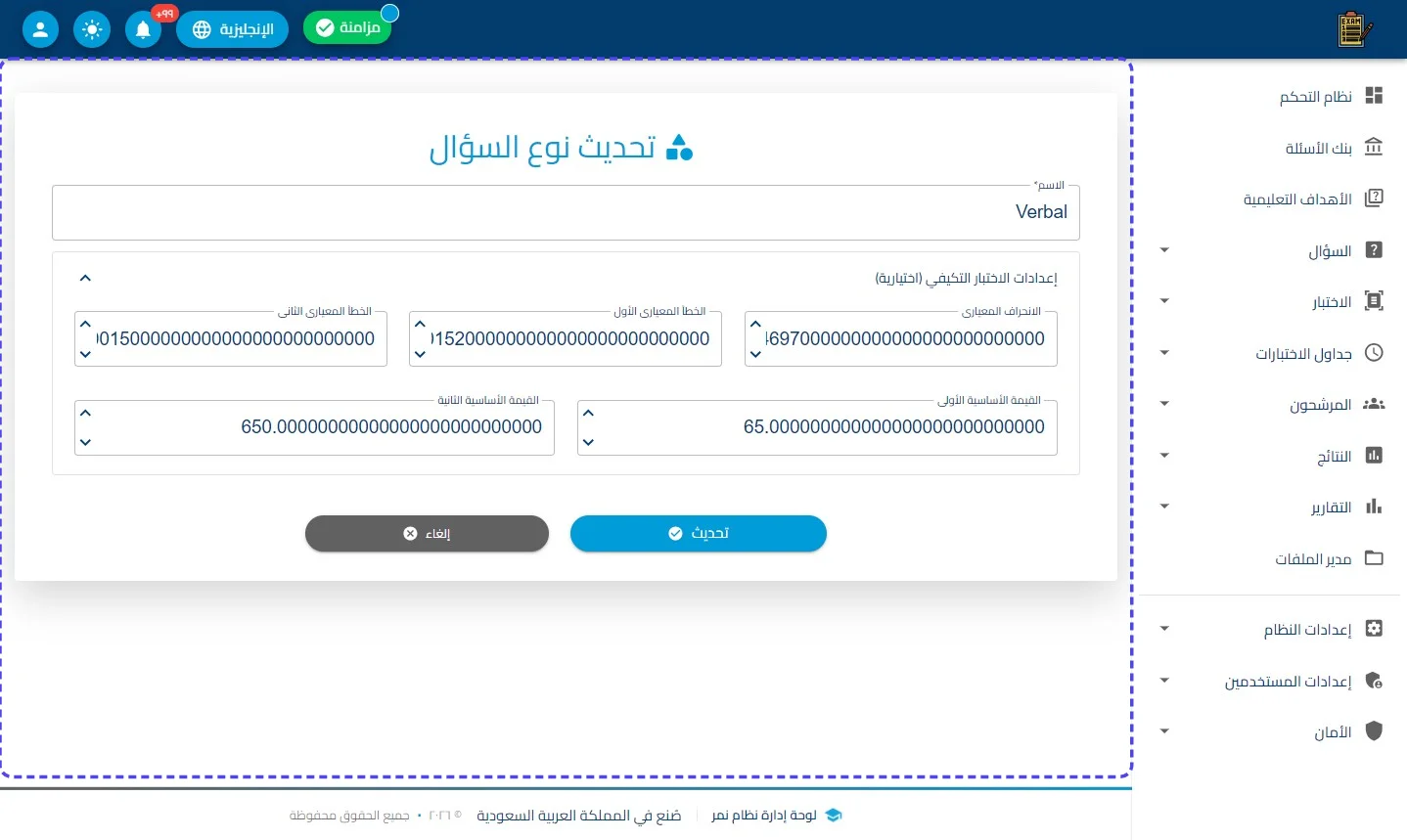Click the تحديث update button
1407x840 pixels.
(x=699, y=534)
